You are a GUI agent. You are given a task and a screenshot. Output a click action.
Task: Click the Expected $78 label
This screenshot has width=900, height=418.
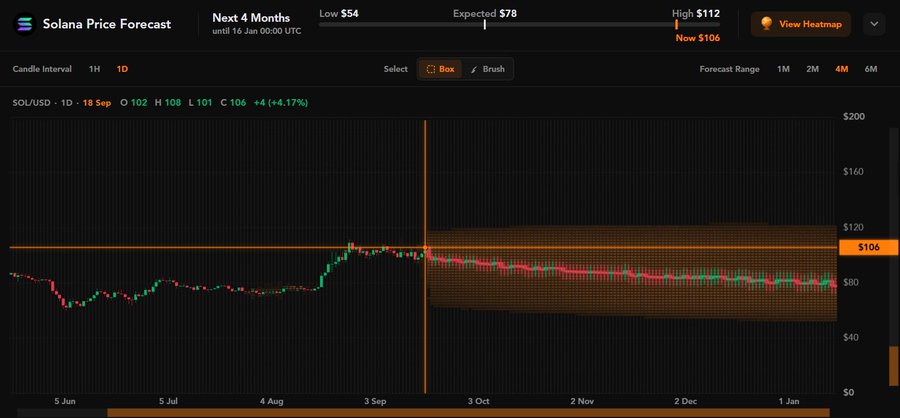pos(484,13)
